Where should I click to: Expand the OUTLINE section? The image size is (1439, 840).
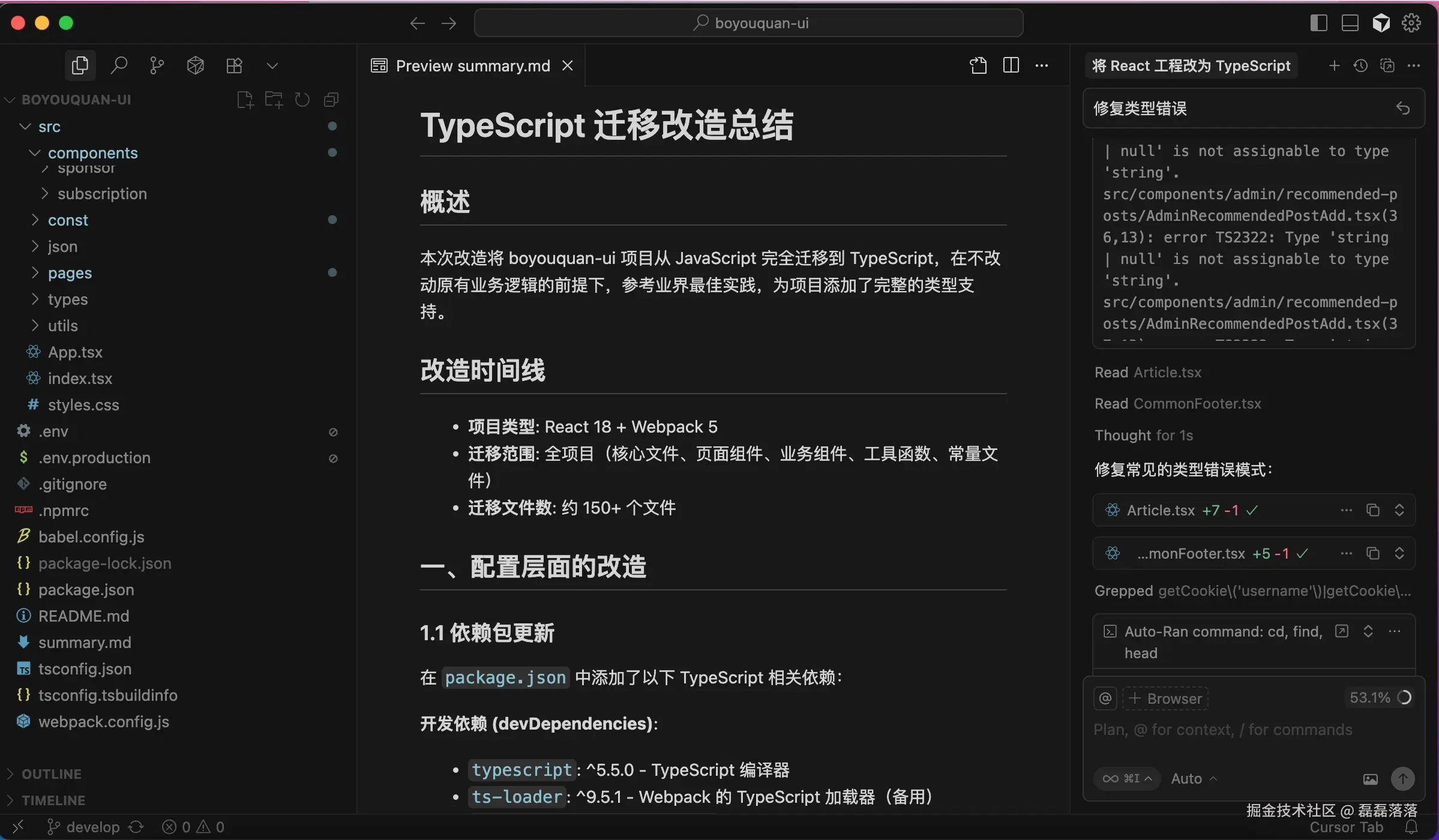tap(51, 773)
